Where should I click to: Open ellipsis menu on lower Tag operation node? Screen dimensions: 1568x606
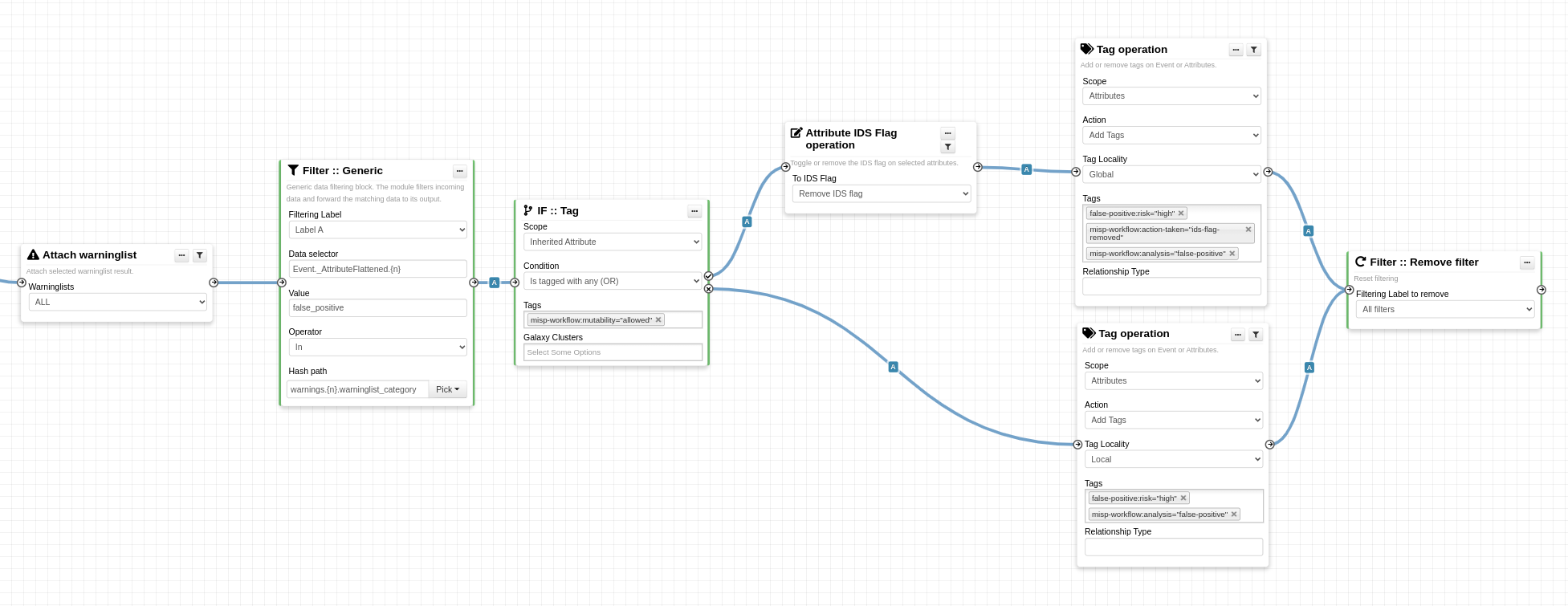point(1238,335)
